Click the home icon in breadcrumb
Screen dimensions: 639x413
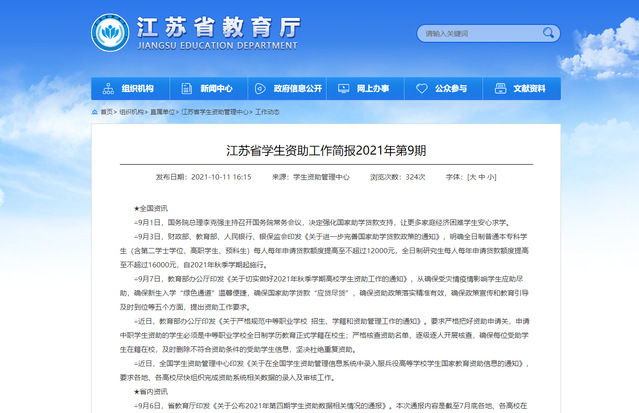pyautogui.click(x=94, y=112)
